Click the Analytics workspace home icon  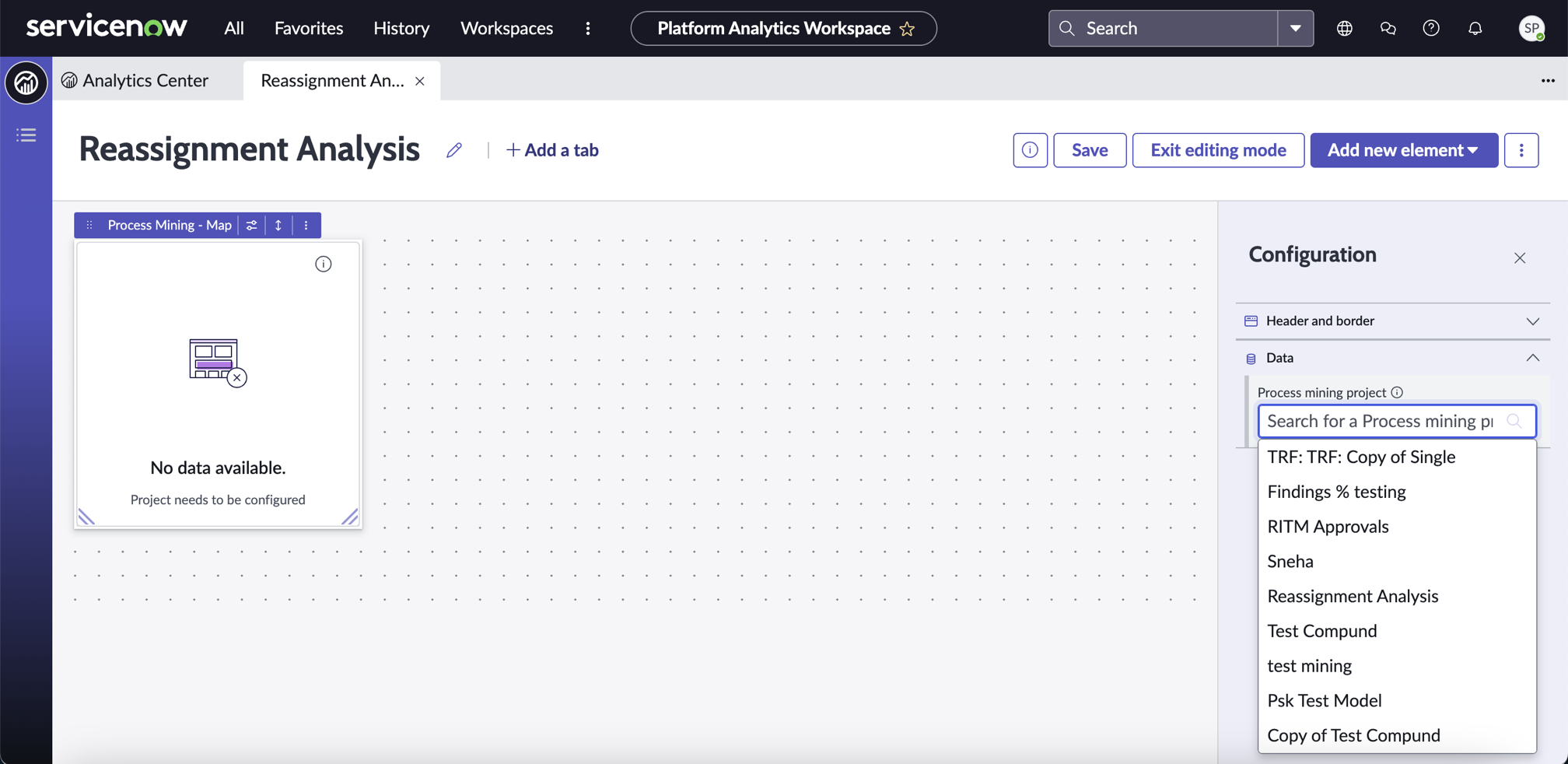[x=26, y=82]
